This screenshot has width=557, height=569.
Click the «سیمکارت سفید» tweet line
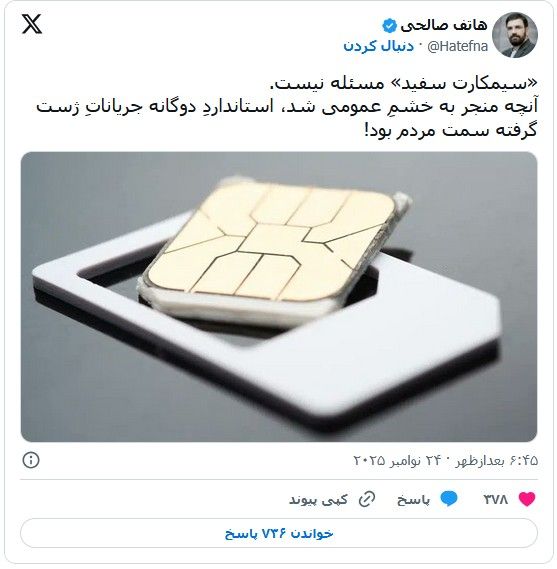[403, 84]
